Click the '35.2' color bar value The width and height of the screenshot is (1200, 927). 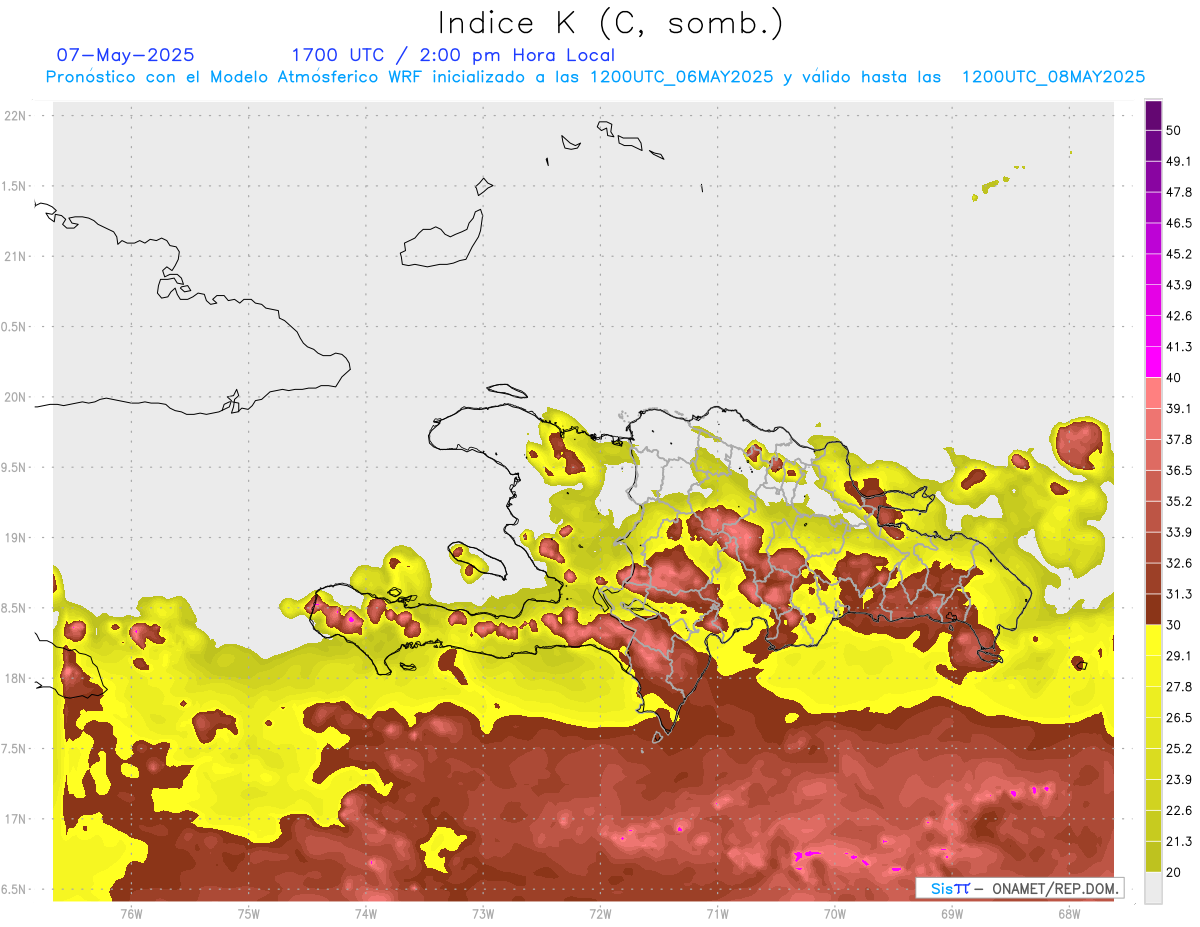point(1179,501)
